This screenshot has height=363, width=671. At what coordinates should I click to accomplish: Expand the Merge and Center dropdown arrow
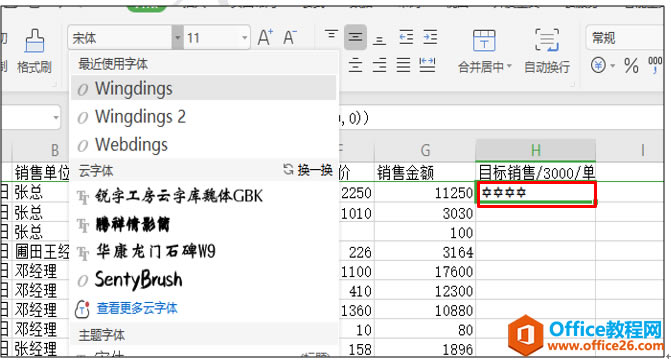coord(509,66)
